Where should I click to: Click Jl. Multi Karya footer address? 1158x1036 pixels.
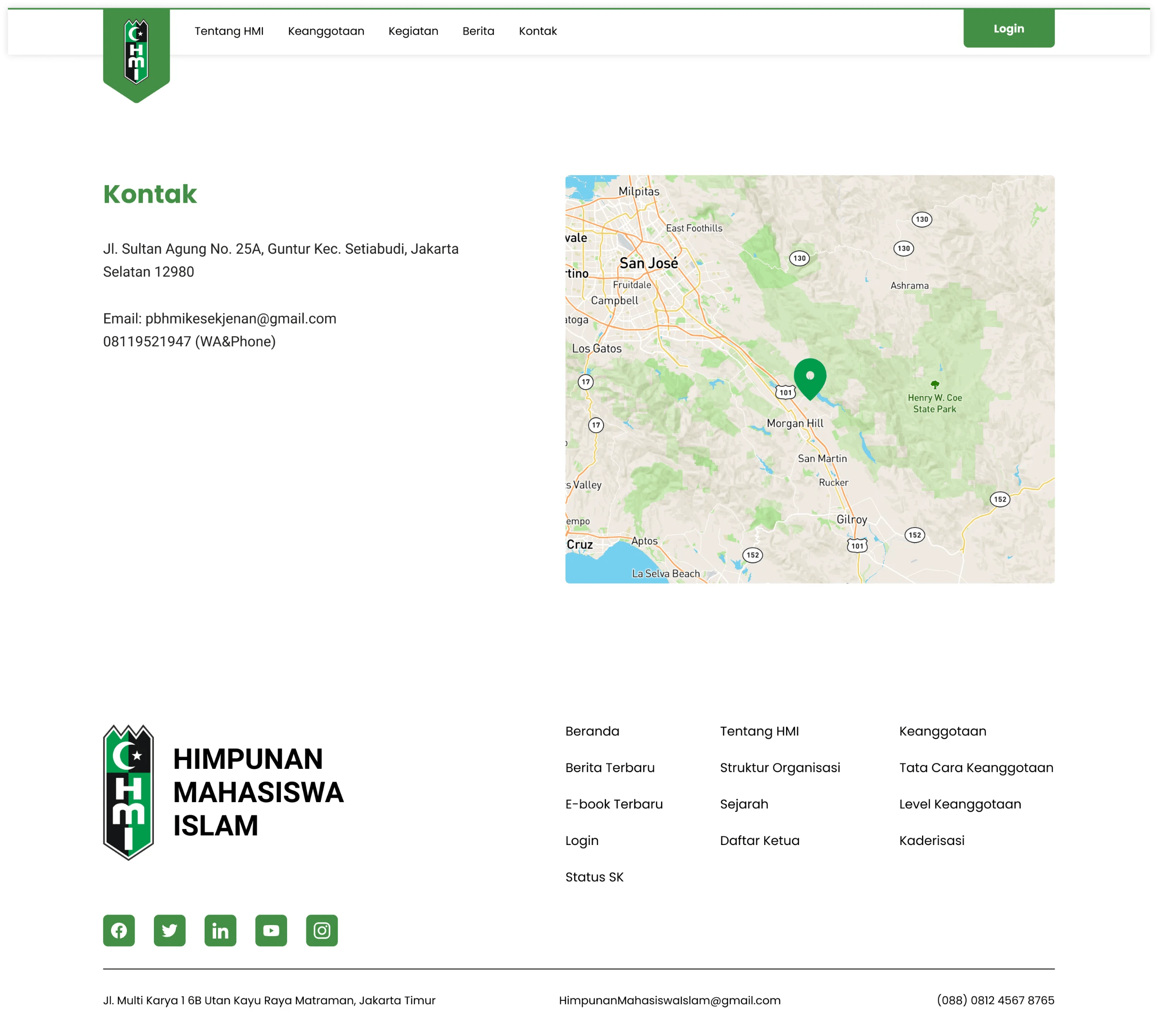[x=269, y=1000]
